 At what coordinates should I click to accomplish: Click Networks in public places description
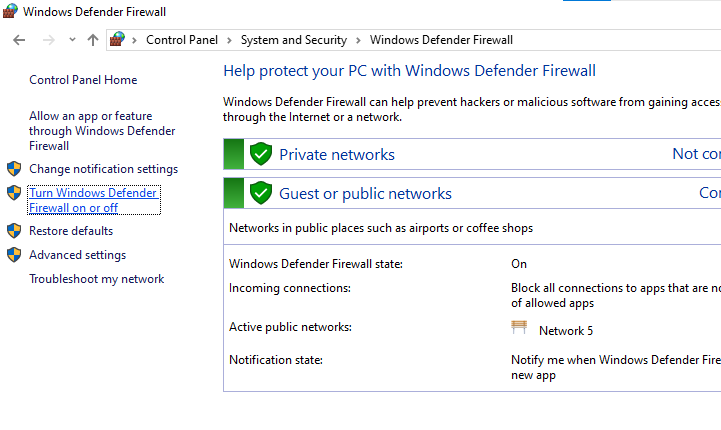click(381, 228)
